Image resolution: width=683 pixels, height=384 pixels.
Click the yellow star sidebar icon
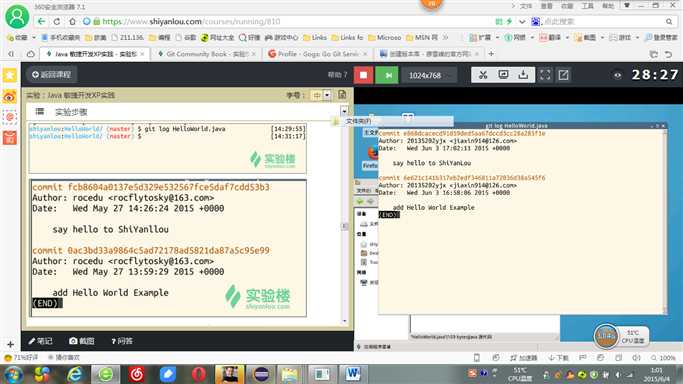(x=10, y=75)
